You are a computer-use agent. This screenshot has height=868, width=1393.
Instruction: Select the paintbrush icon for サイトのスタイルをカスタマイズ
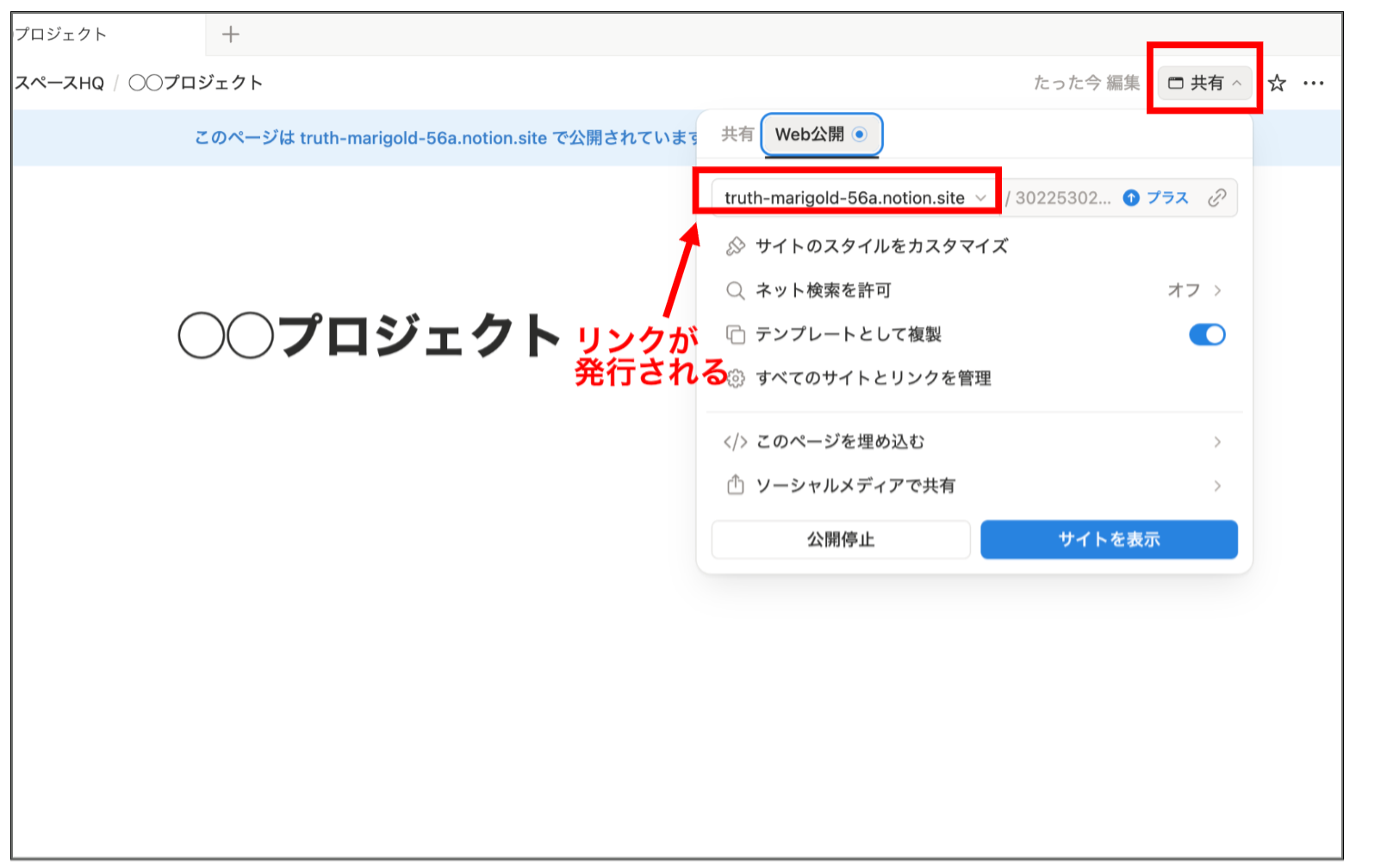737,246
